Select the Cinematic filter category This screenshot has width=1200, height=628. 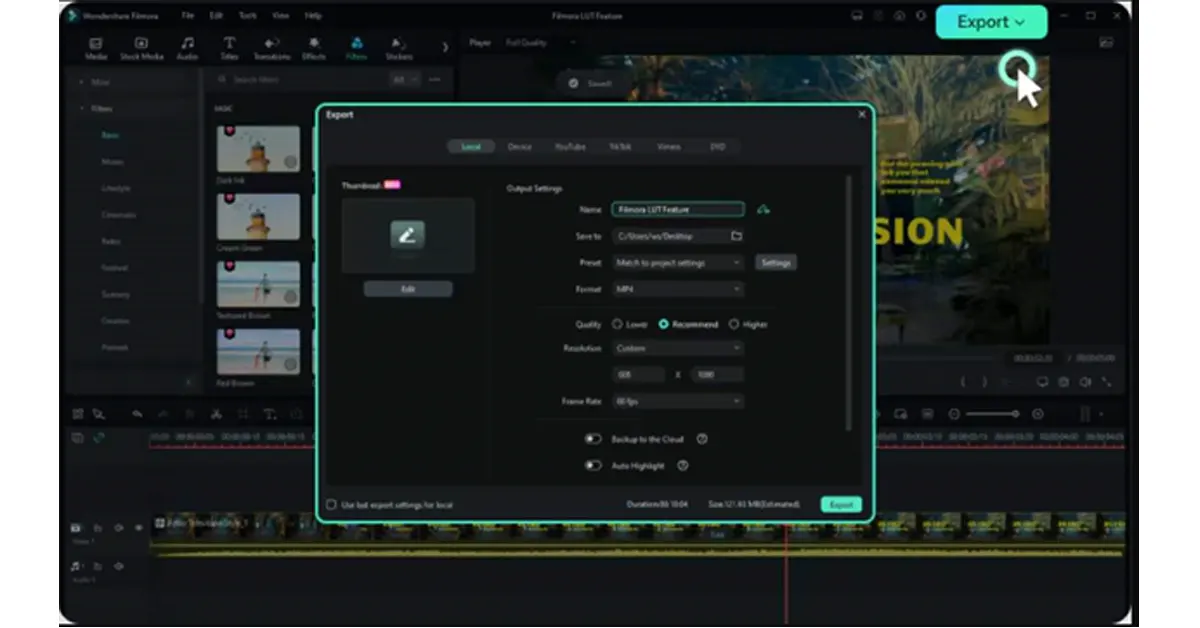tap(118, 215)
